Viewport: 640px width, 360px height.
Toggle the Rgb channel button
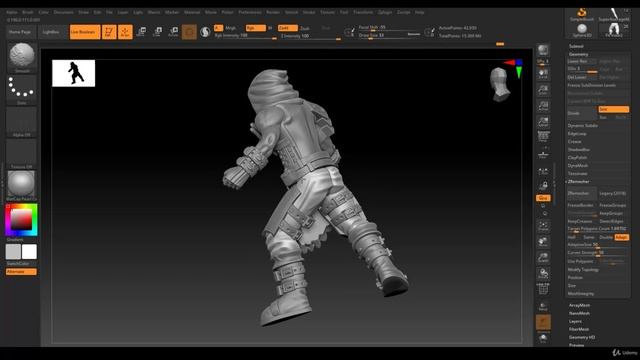(256, 28)
